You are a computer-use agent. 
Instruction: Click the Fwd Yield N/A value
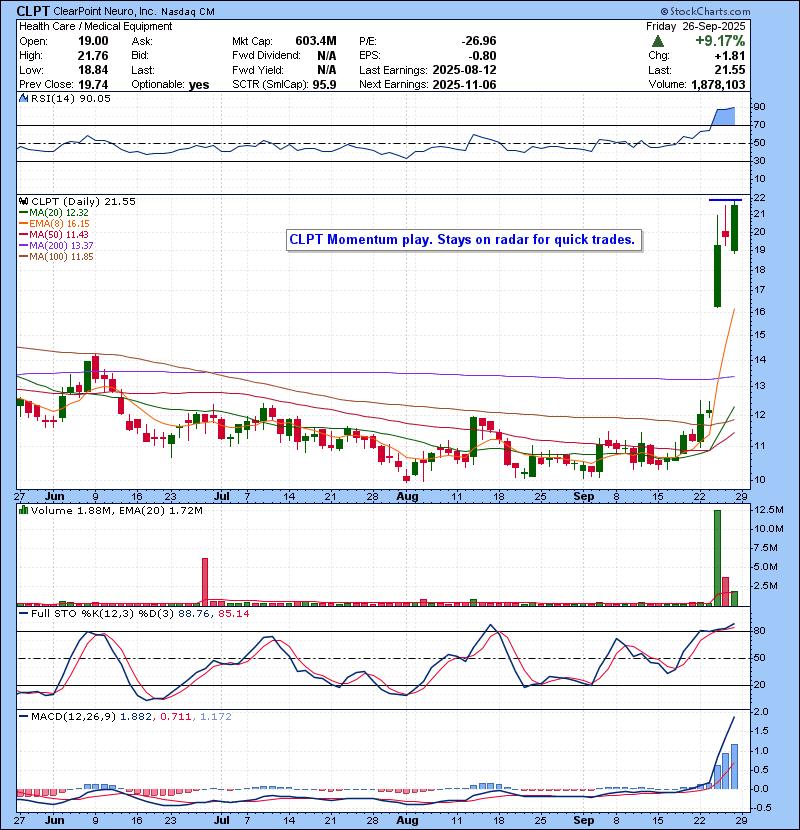point(327,70)
